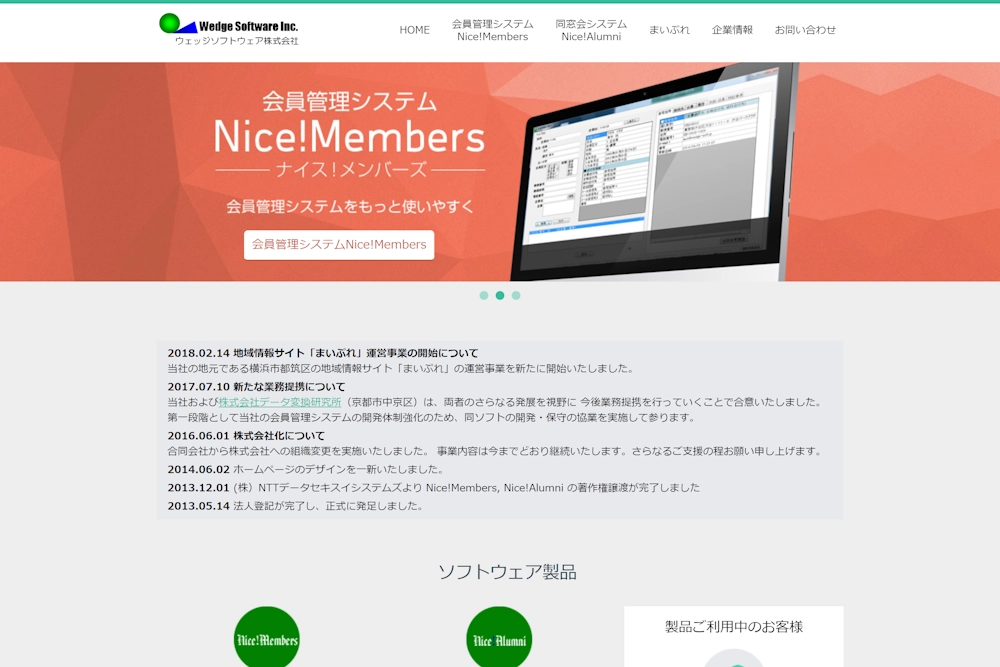Go to HOME in the navigation
This screenshot has height=667, width=1000.
click(x=414, y=30)
